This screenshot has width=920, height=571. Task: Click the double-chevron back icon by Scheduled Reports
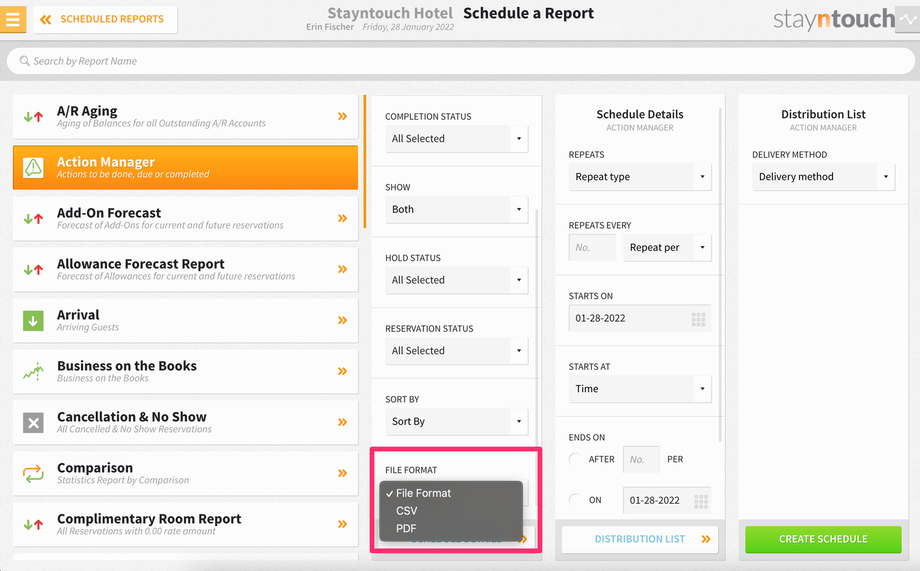click(x=46, y=19)
